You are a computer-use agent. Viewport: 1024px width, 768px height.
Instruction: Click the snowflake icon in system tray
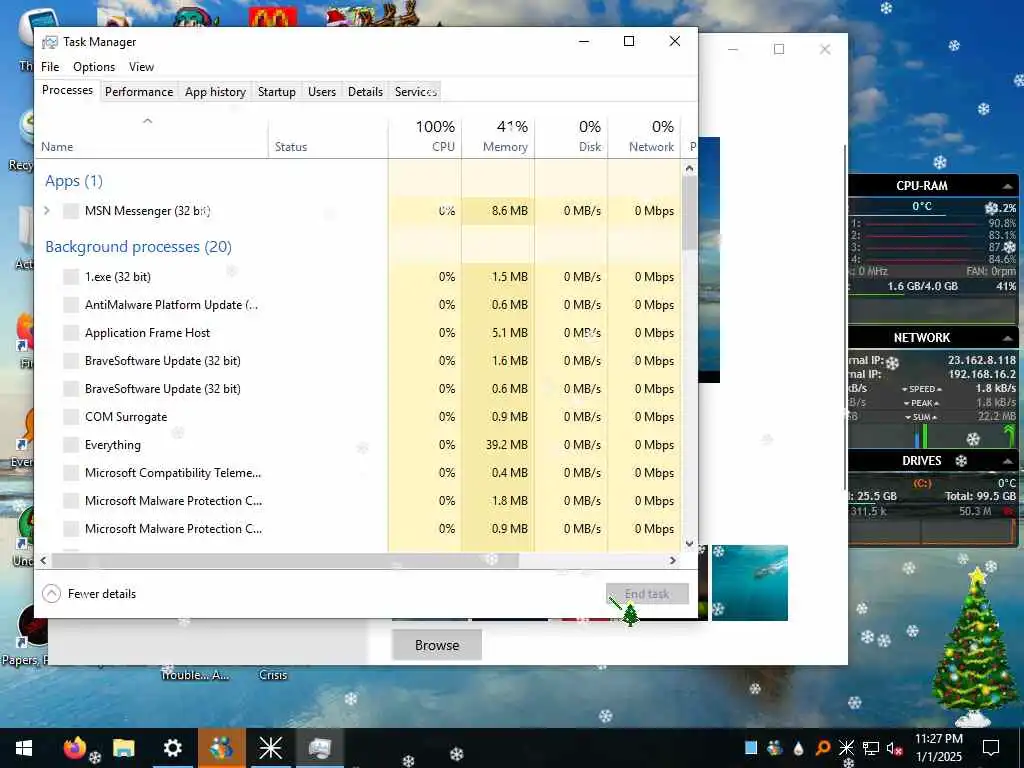(846, 748)
